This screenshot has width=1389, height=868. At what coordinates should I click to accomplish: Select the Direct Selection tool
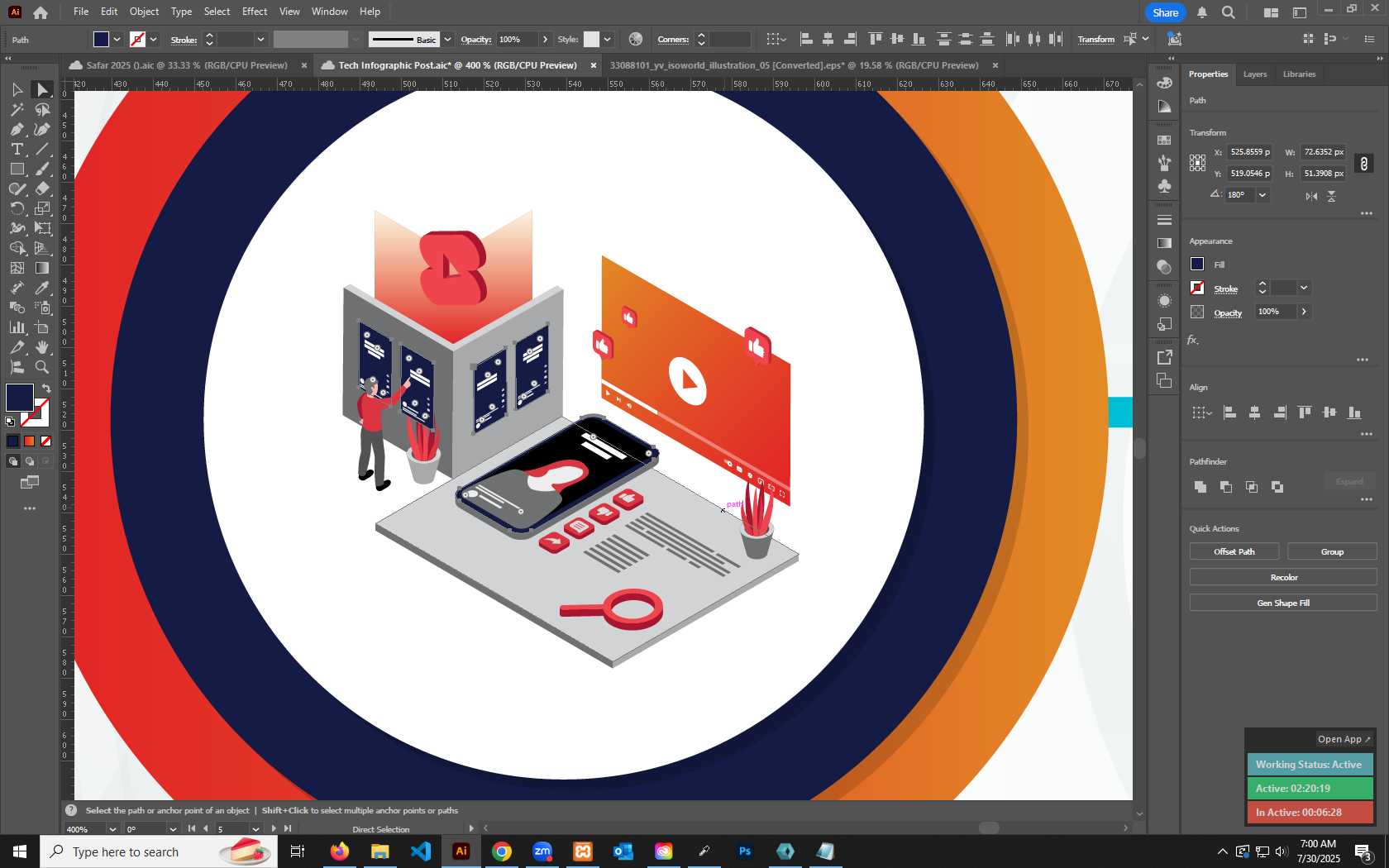42,89
